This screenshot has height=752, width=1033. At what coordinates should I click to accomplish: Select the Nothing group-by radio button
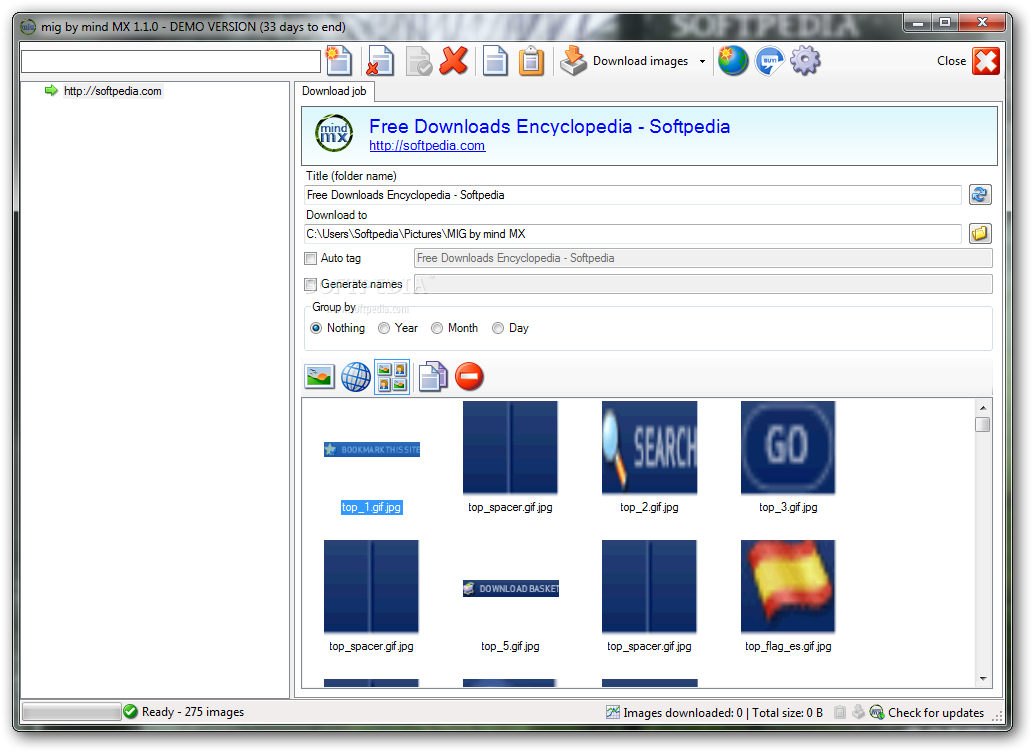click(x=316, y=328)
